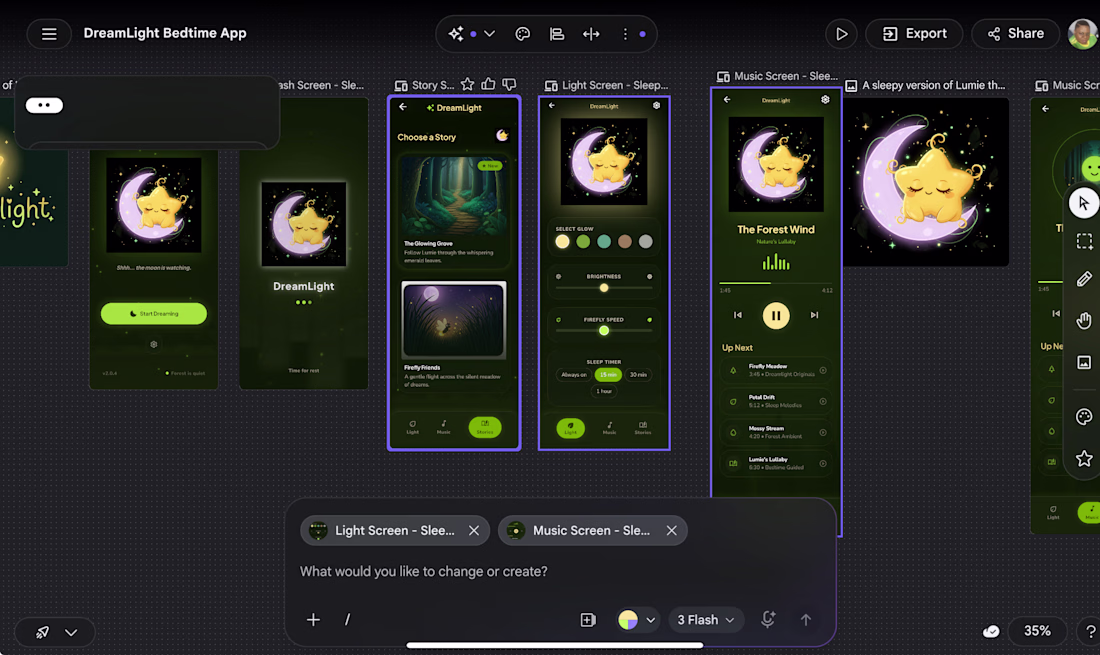
Task: Click the cloud sync status icon
Action: [x=991, y=631]
